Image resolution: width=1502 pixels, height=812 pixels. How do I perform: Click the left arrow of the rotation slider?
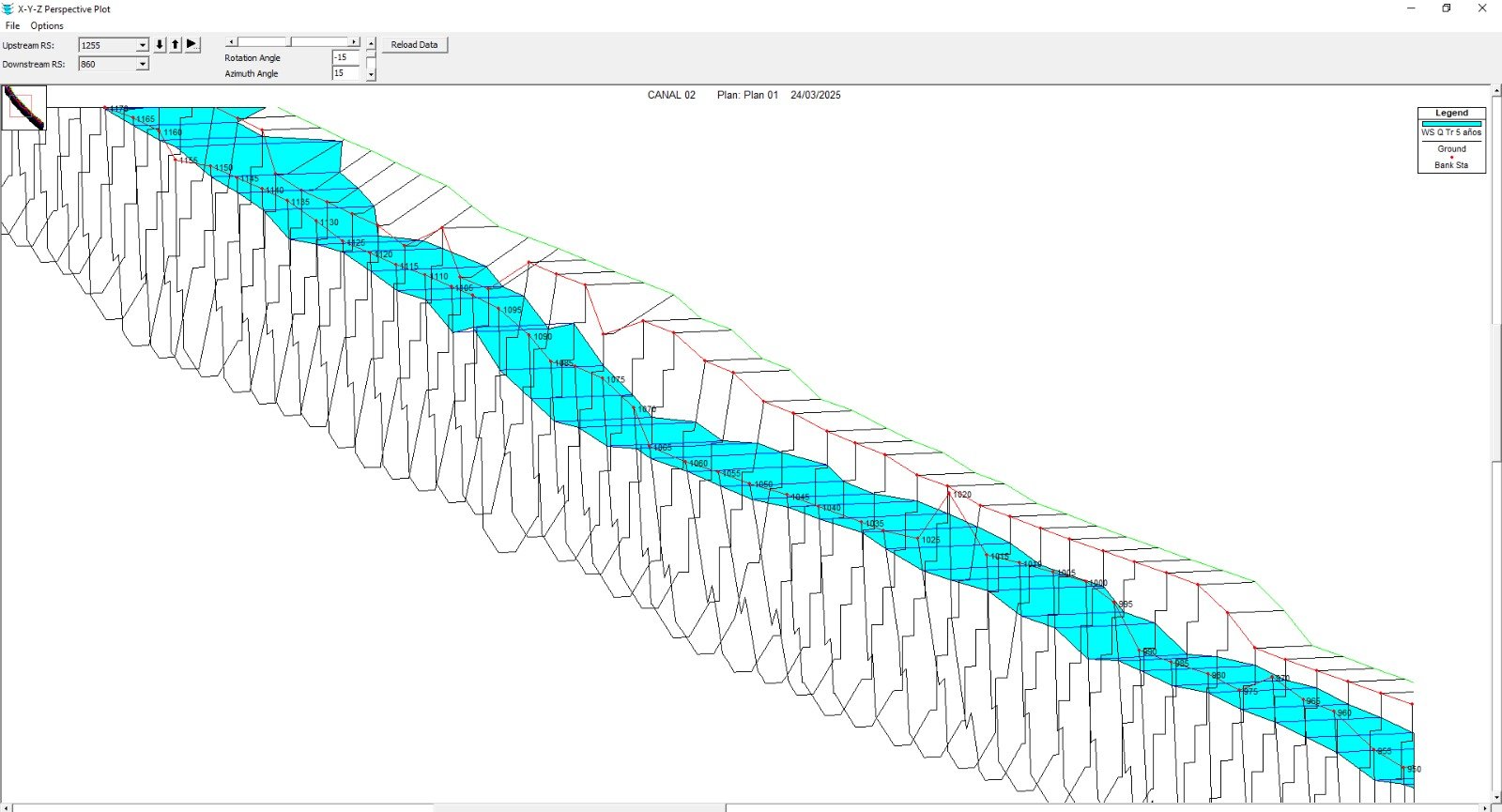click(x=231, y=42)
